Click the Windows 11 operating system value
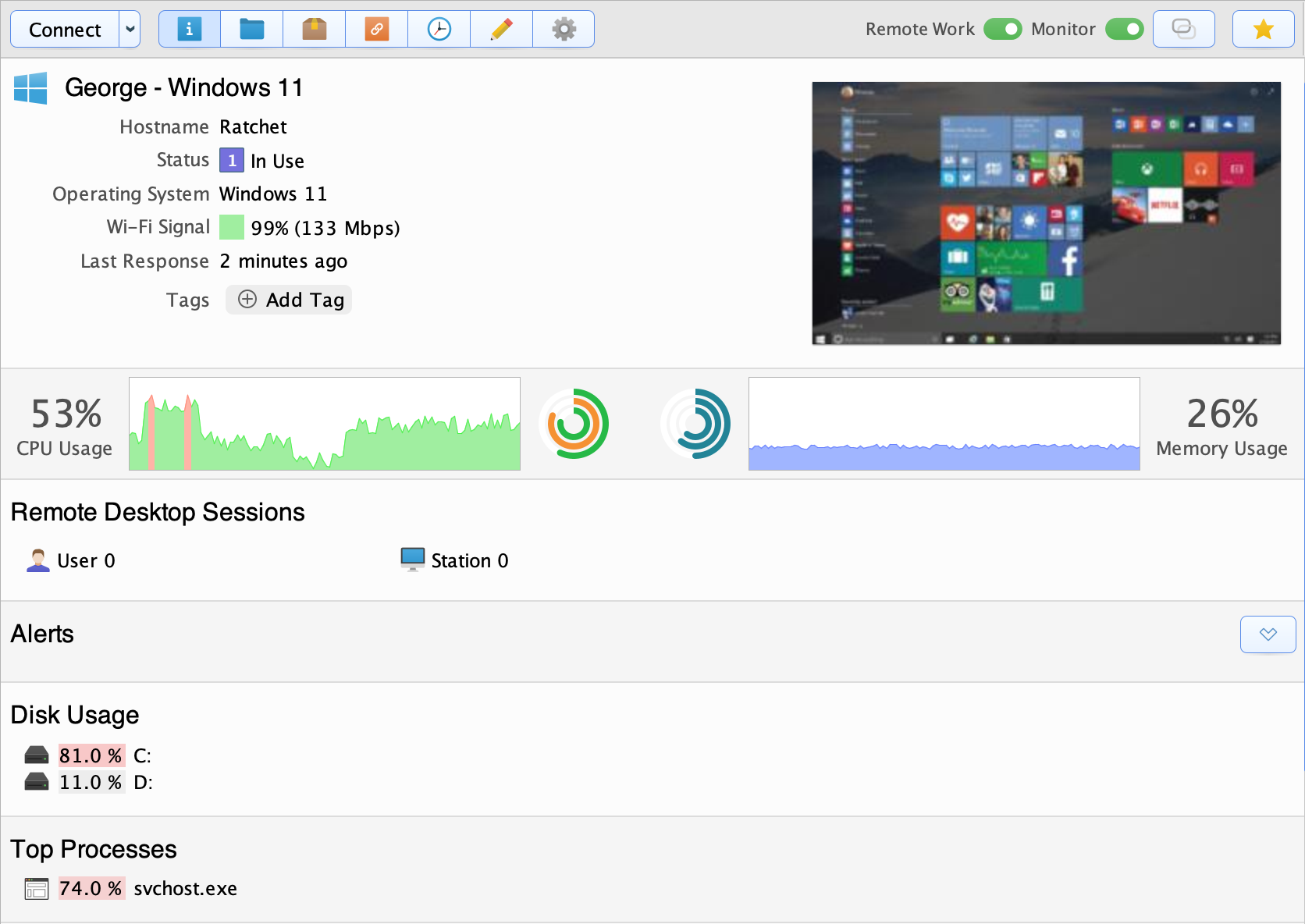Screen dimensions: 1305x924 pos(273,194)
